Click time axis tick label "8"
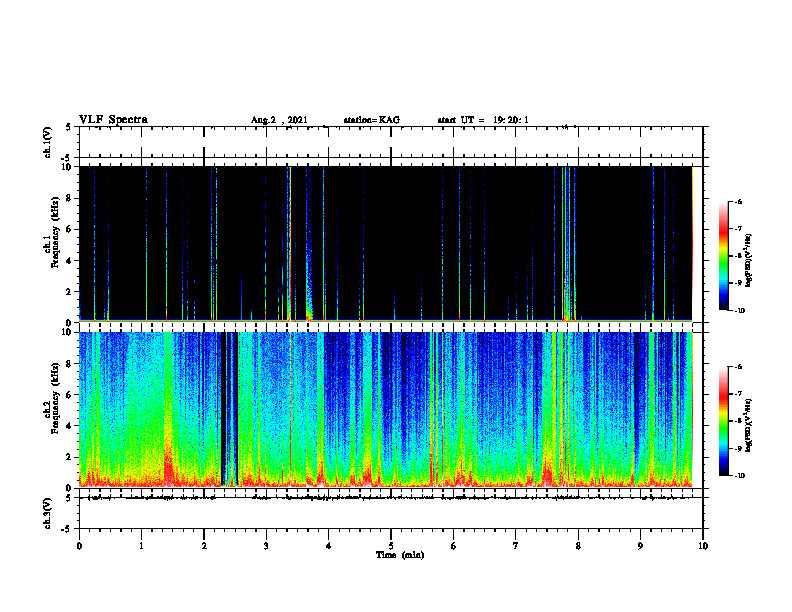Image resolution: width=792 pixels, height=612 pixels. coord(578,546)
